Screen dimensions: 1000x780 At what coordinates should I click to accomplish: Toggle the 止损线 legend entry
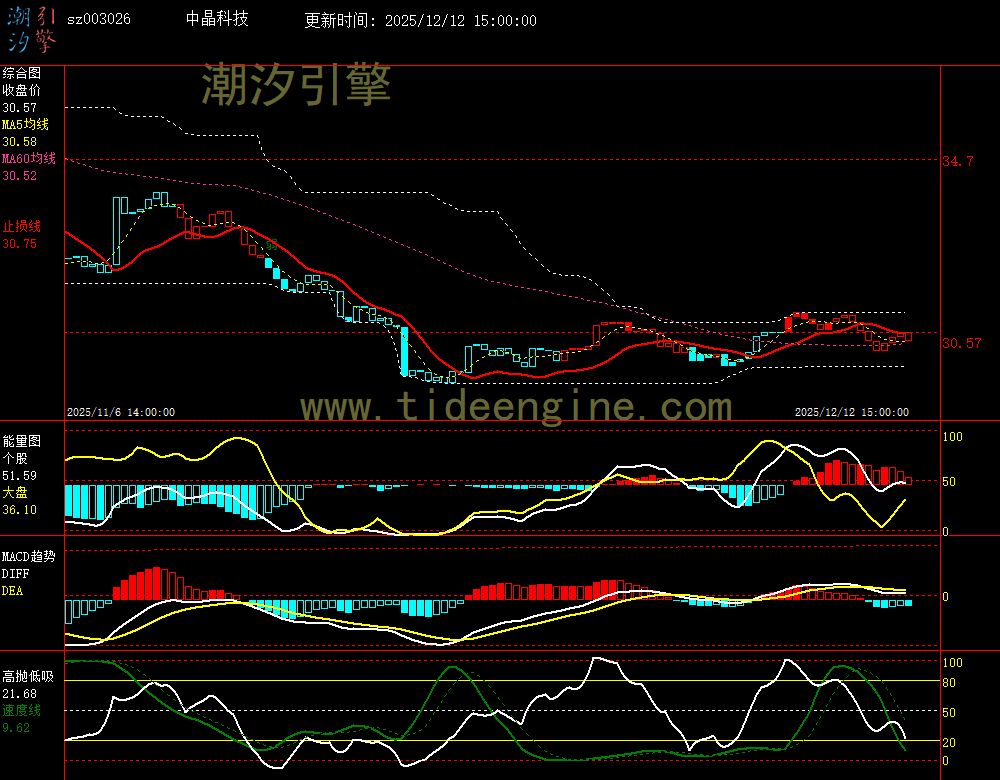point(21,226)
